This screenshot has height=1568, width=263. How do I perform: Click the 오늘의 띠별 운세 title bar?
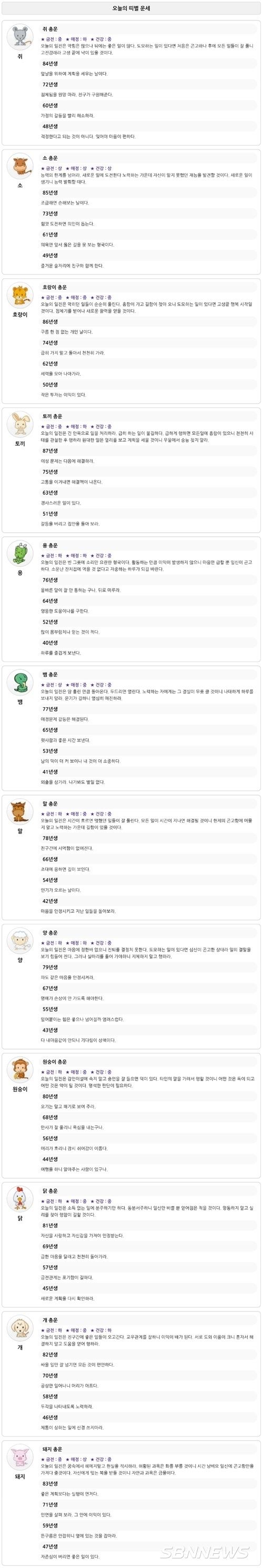(x=131, y=8)
